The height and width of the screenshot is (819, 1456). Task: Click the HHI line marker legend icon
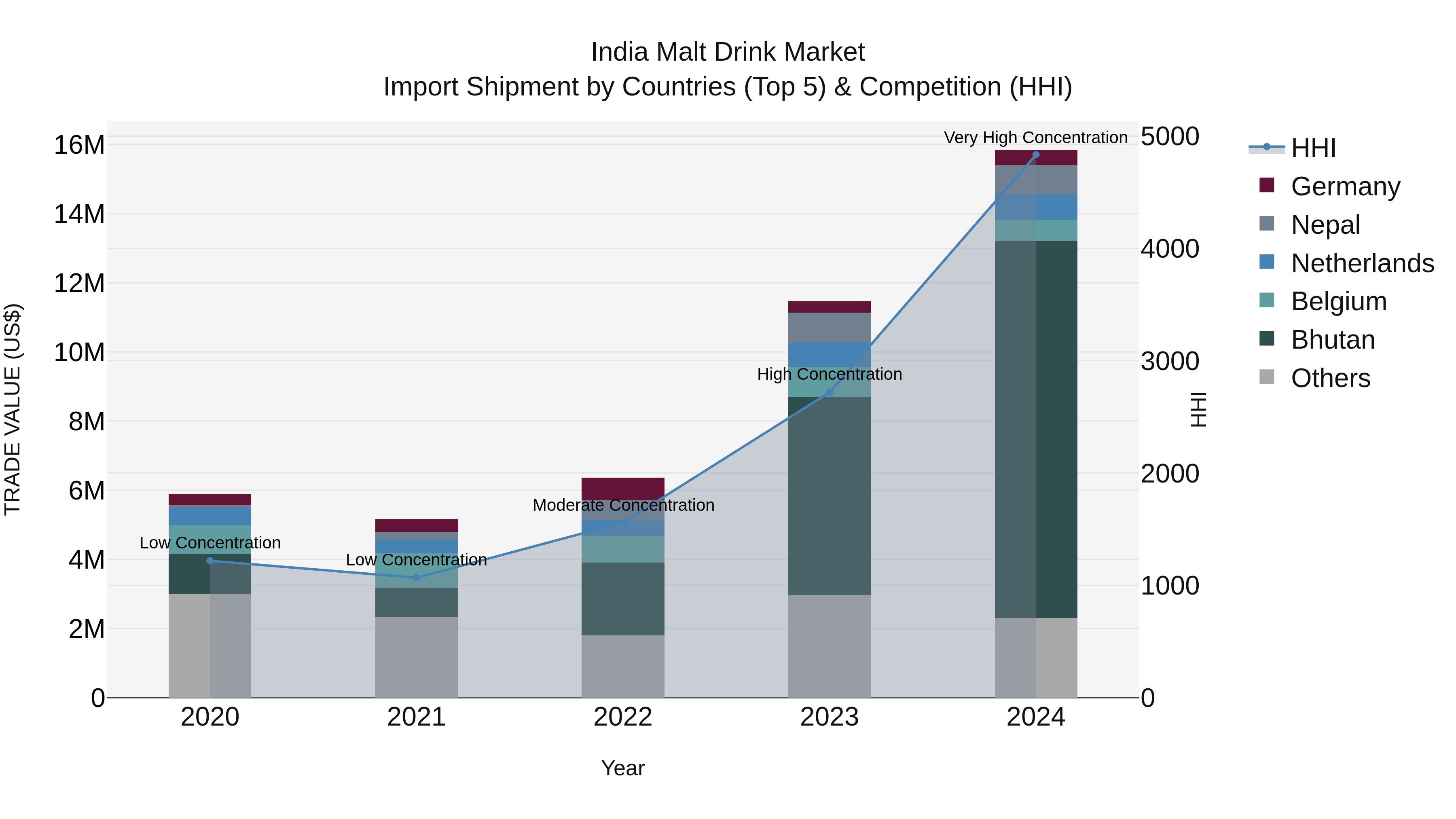click(x=1267, y=147)
